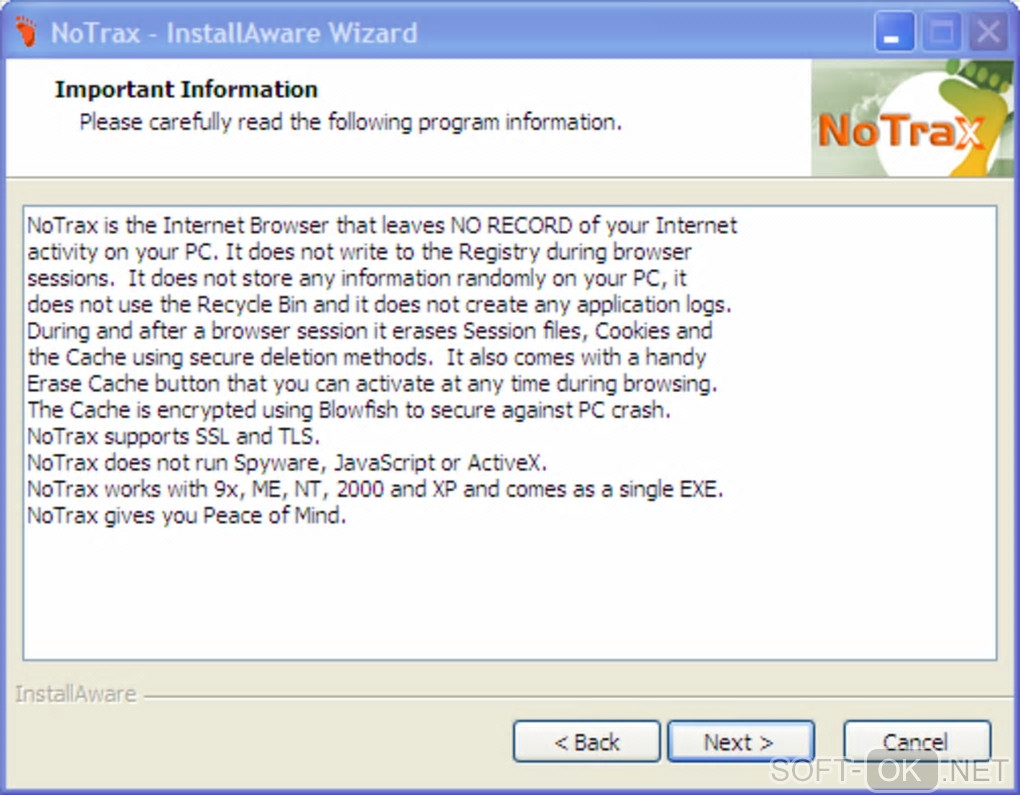This screenshot has width=1020, height=795.
Task: Click line starting "Erase Cache button that you can activate"
Action: click(372, 383)
